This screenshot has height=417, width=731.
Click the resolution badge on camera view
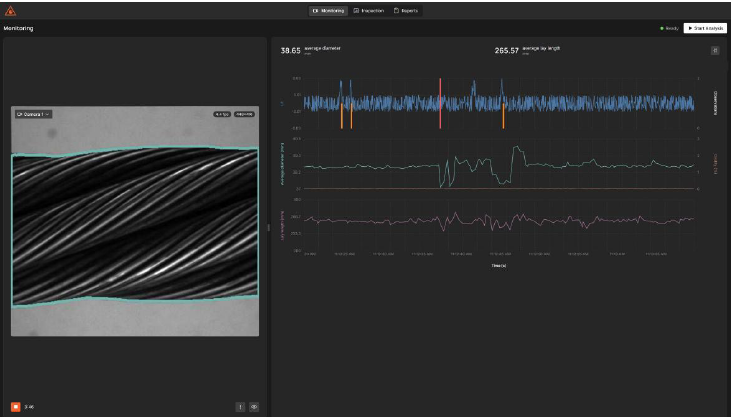click(244, 114)
